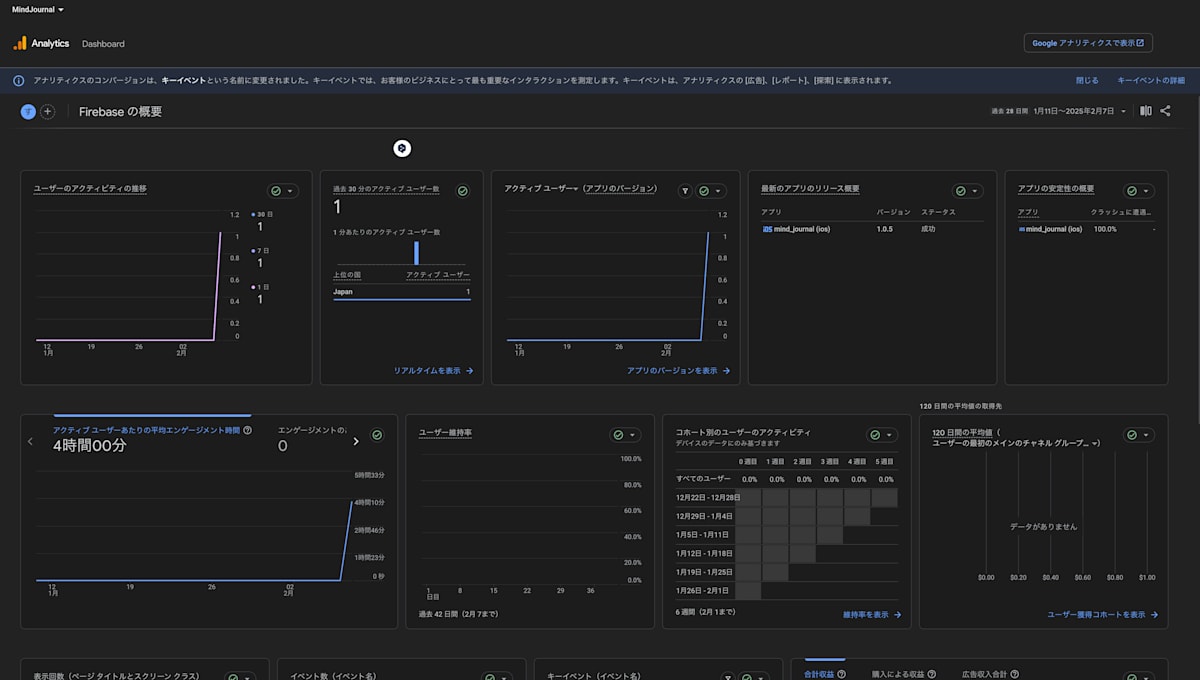
Task: Click the Firebase の概要 page title
Action: pos(120,111)
